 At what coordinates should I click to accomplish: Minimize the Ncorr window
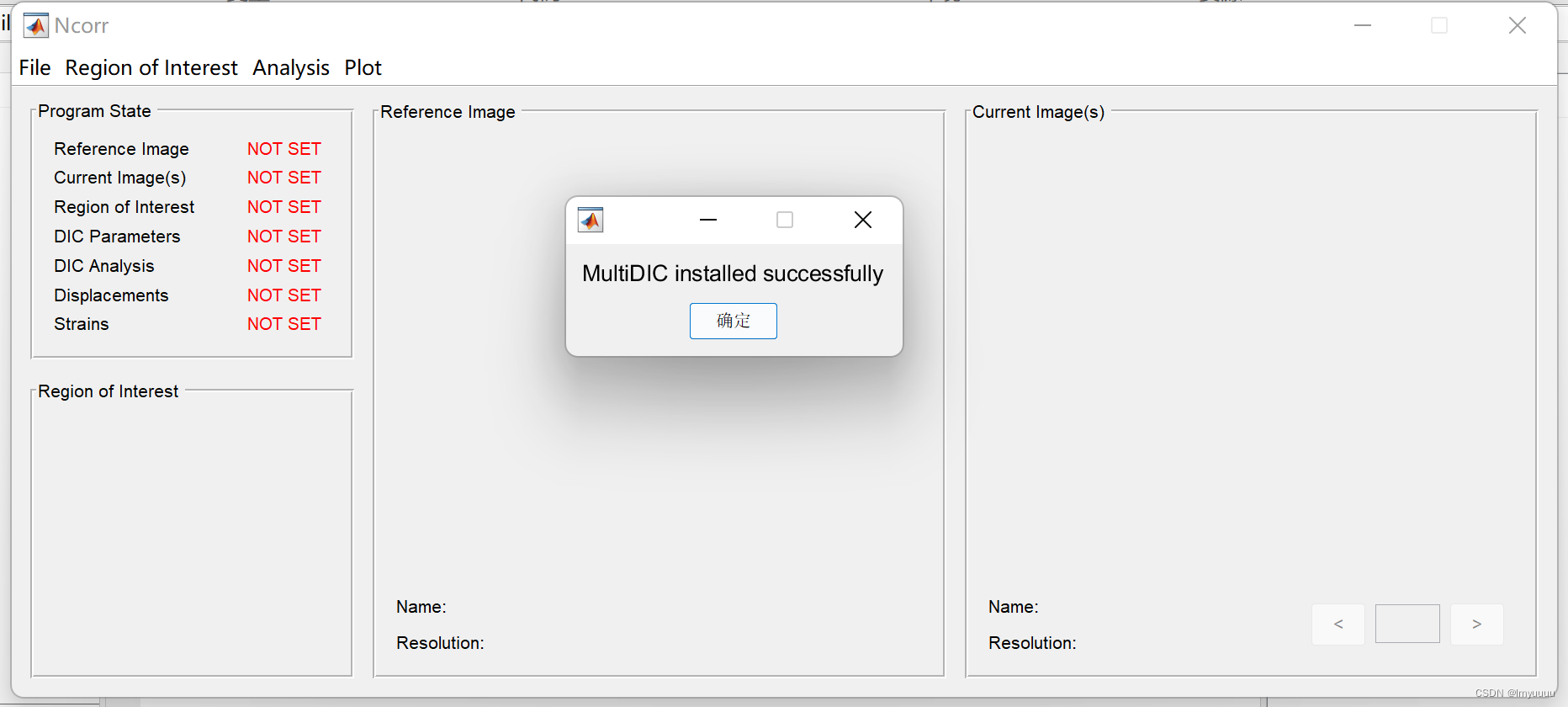[x=1362, y=25]
